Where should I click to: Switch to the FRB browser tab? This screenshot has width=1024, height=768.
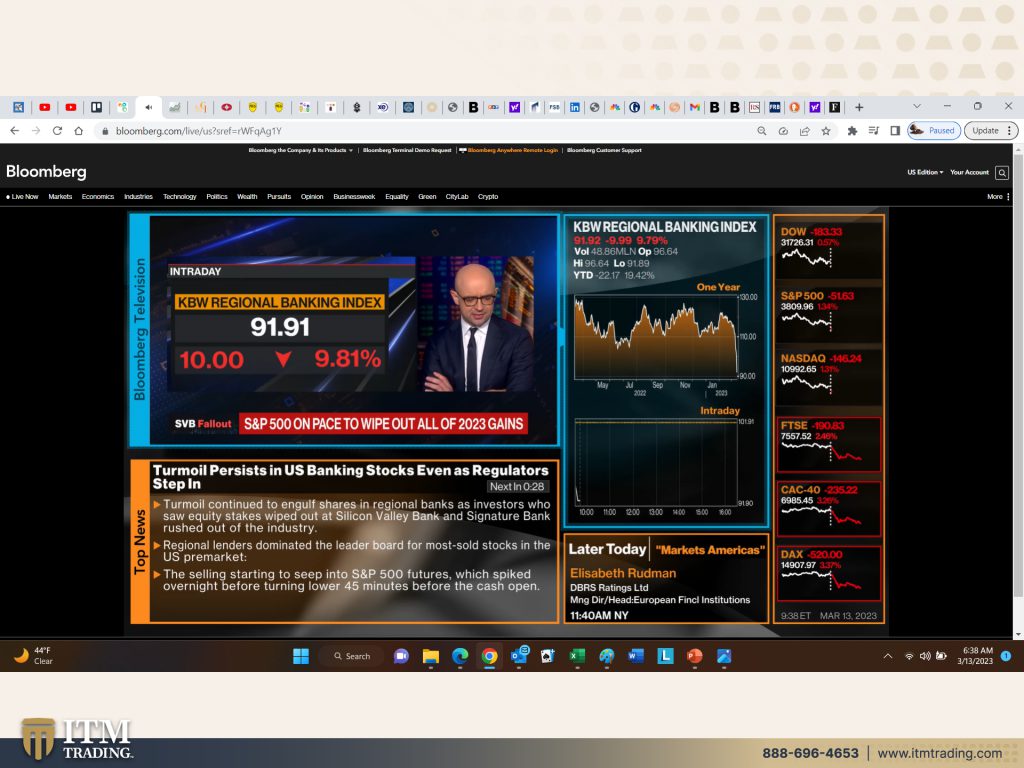pos(775,107)
